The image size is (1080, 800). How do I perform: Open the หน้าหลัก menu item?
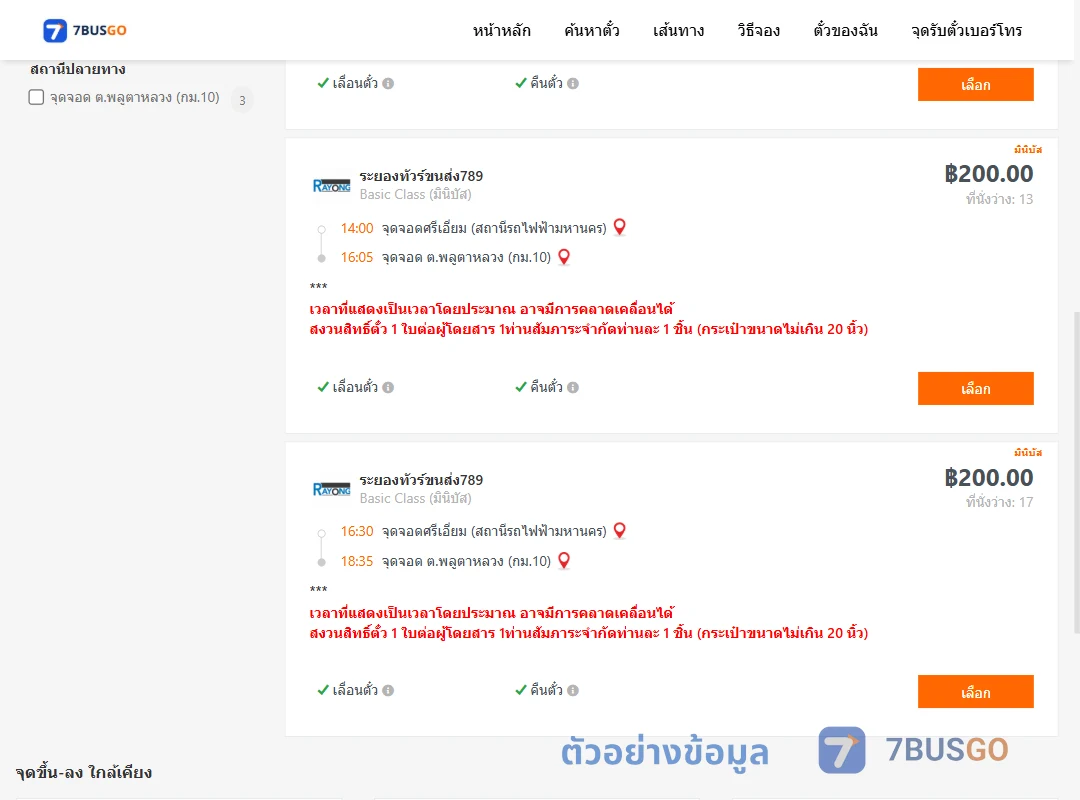[501, 30]
